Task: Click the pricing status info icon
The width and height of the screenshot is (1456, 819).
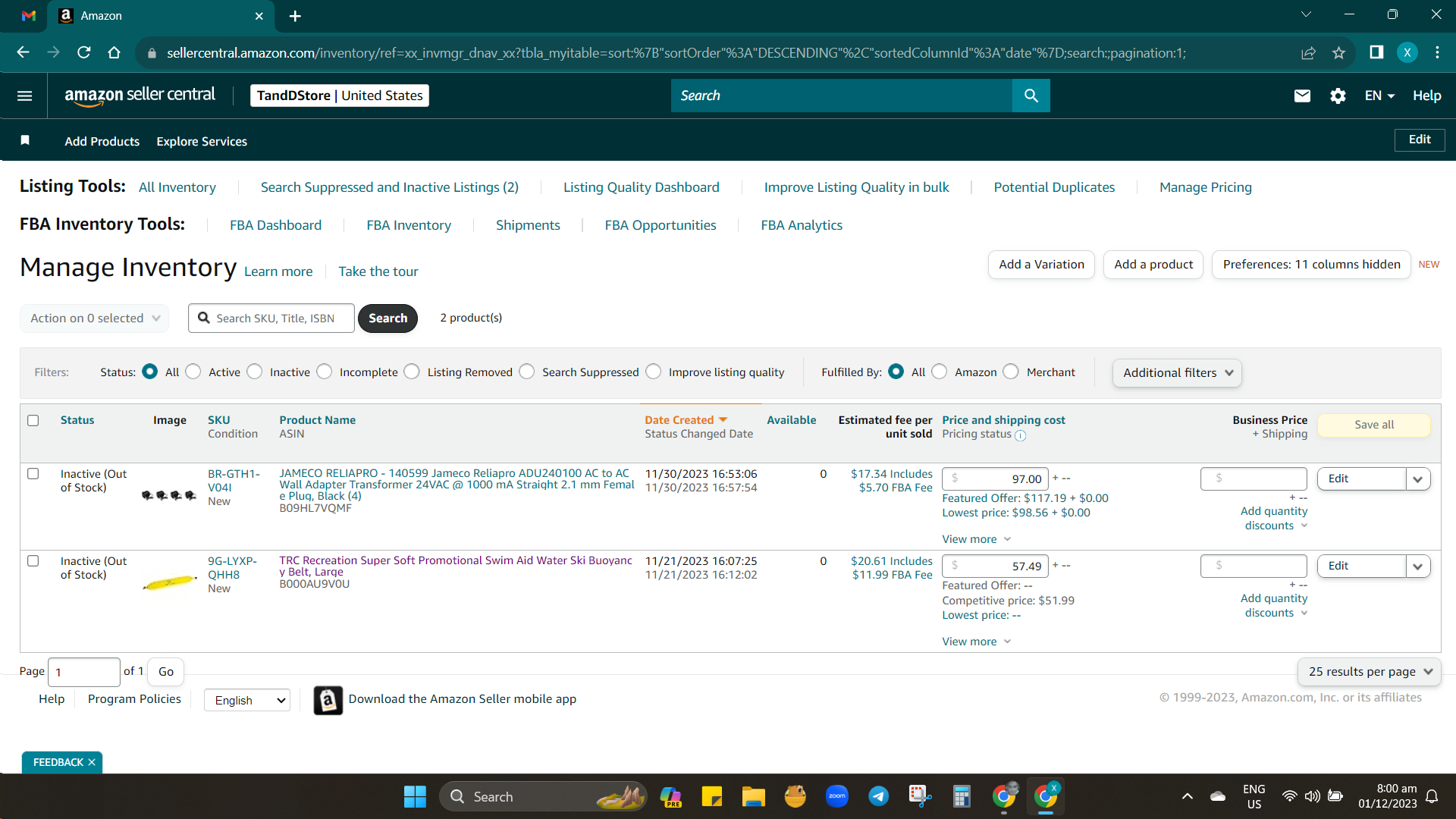Action: 1020,435
